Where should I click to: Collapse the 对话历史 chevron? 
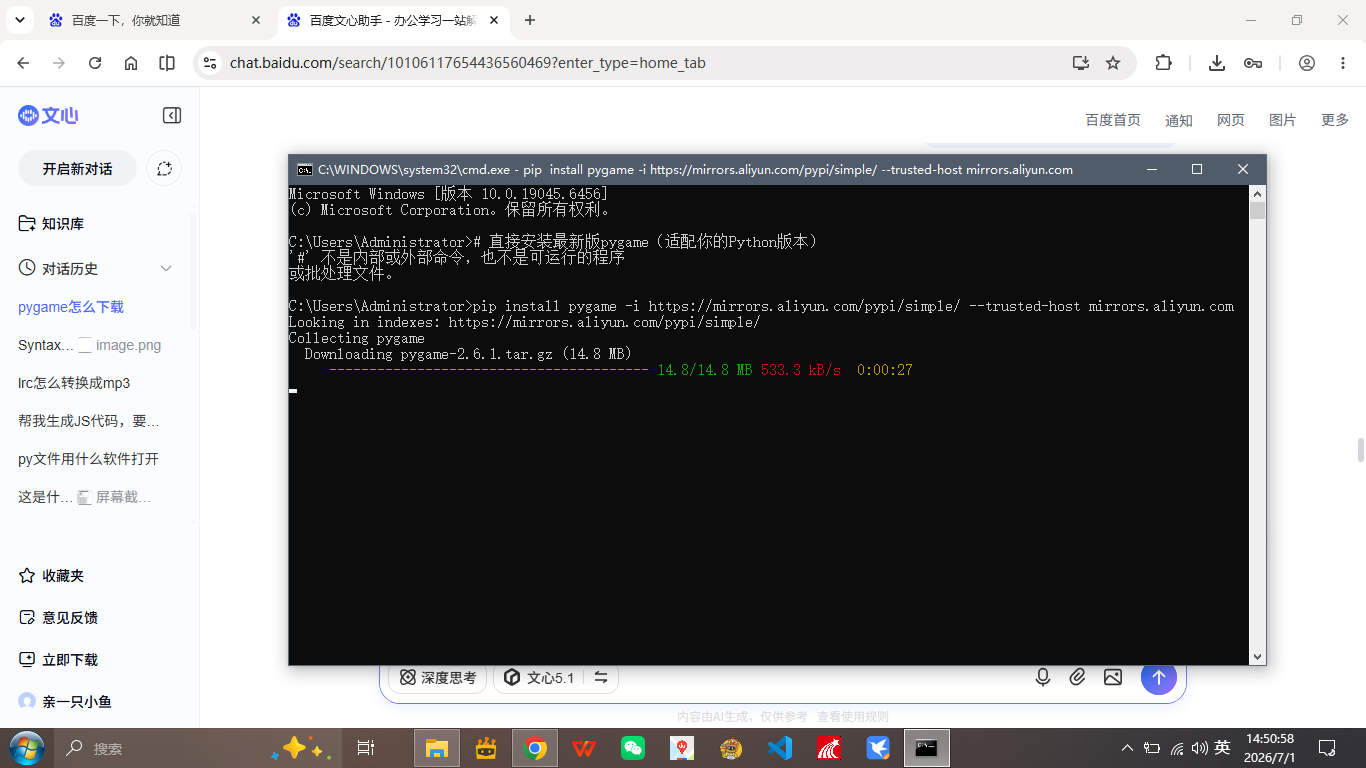tap(166, 269)
